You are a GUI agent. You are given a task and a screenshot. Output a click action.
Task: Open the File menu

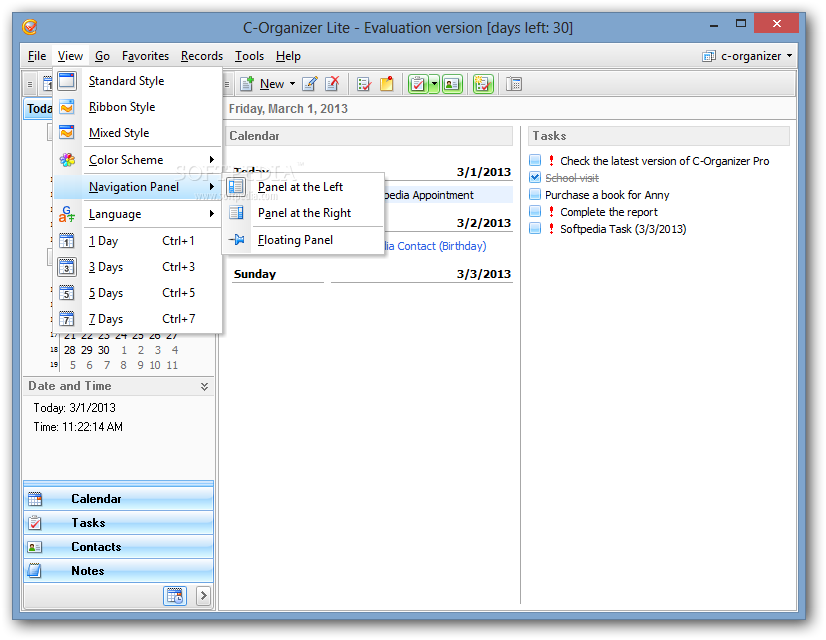click(37, 56)
